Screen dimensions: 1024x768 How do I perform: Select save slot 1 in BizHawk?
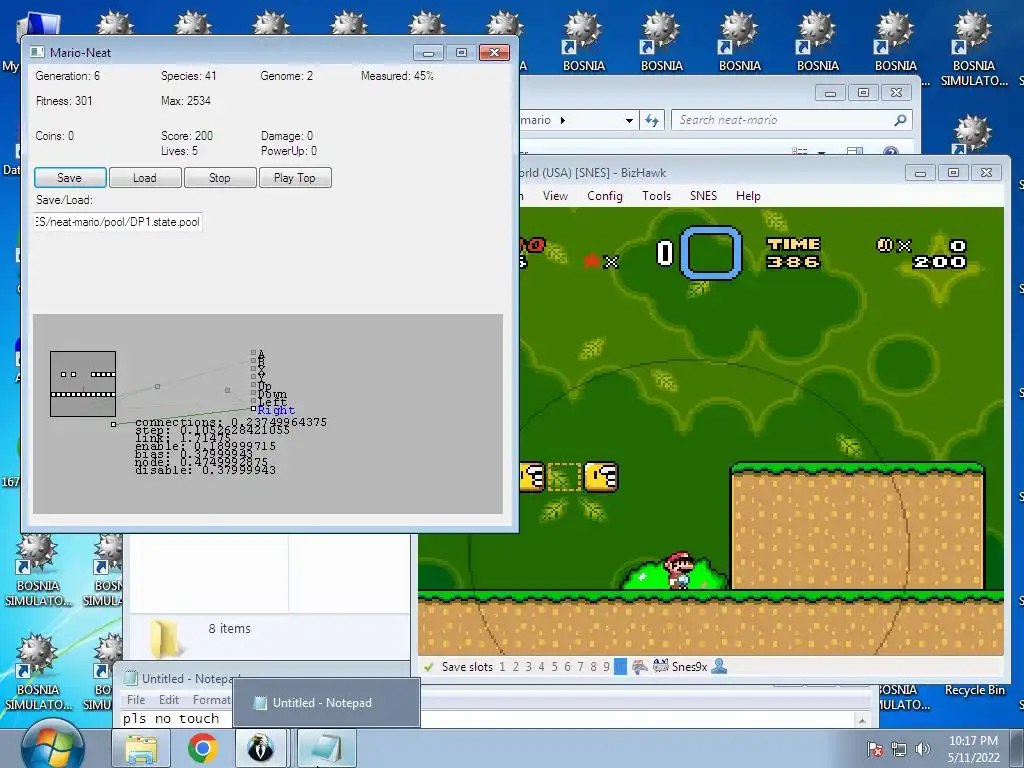[x=502, y=667]
